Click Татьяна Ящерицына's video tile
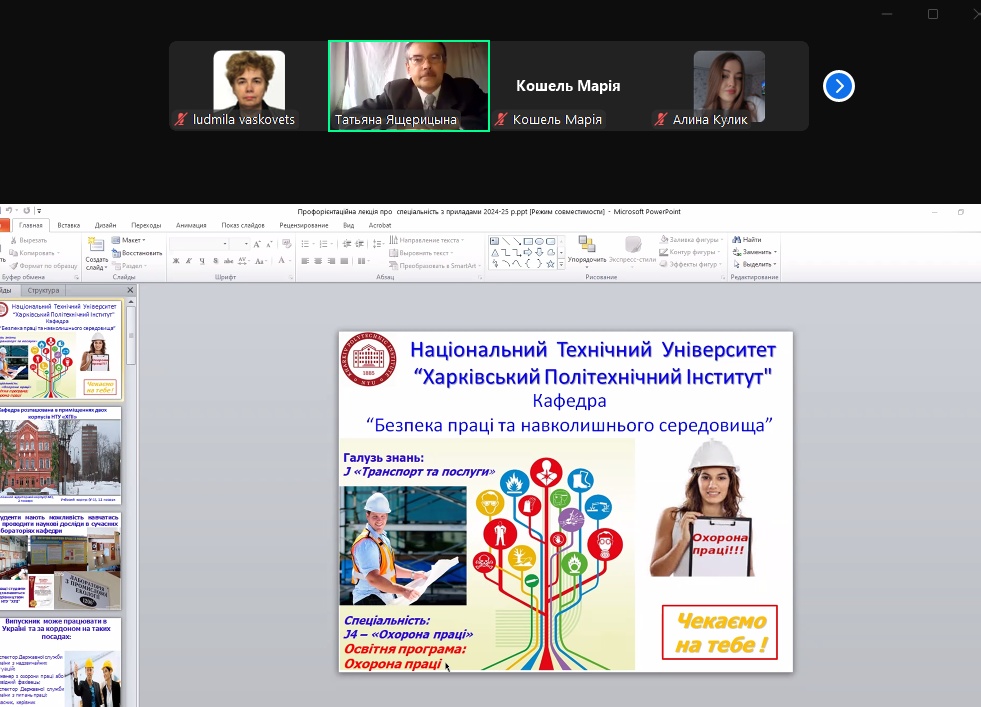The image size is (981, 707). [409, 86]
